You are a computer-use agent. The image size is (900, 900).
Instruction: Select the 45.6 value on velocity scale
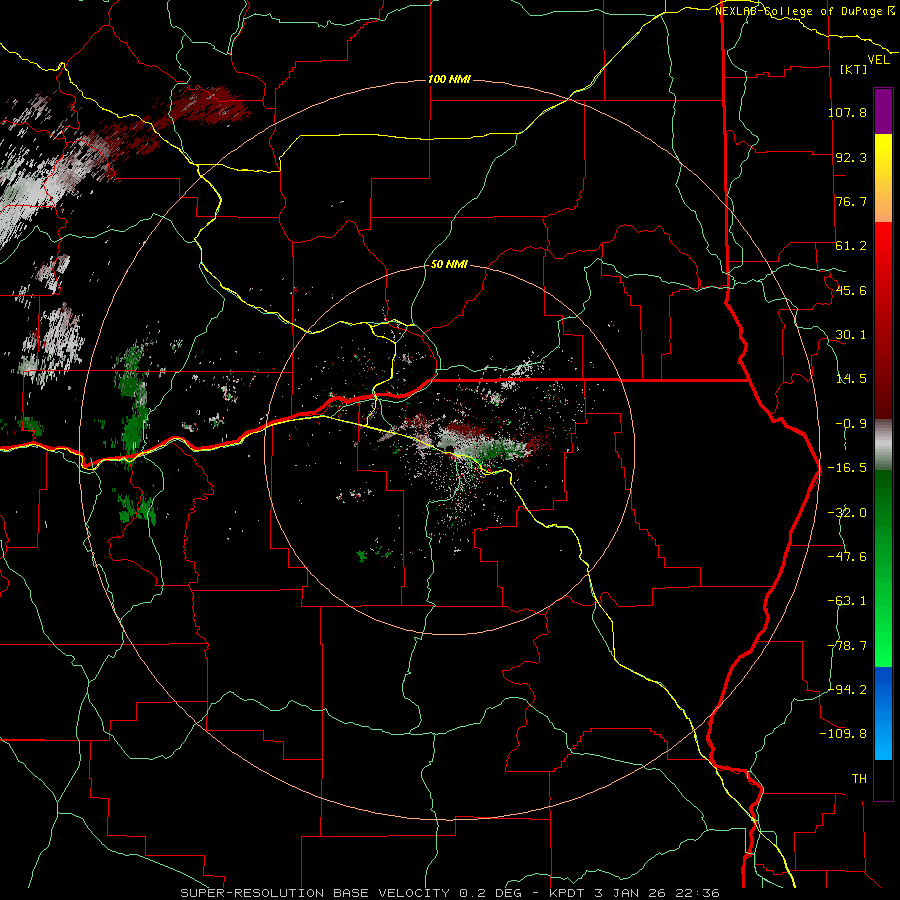tap(851, 290)
